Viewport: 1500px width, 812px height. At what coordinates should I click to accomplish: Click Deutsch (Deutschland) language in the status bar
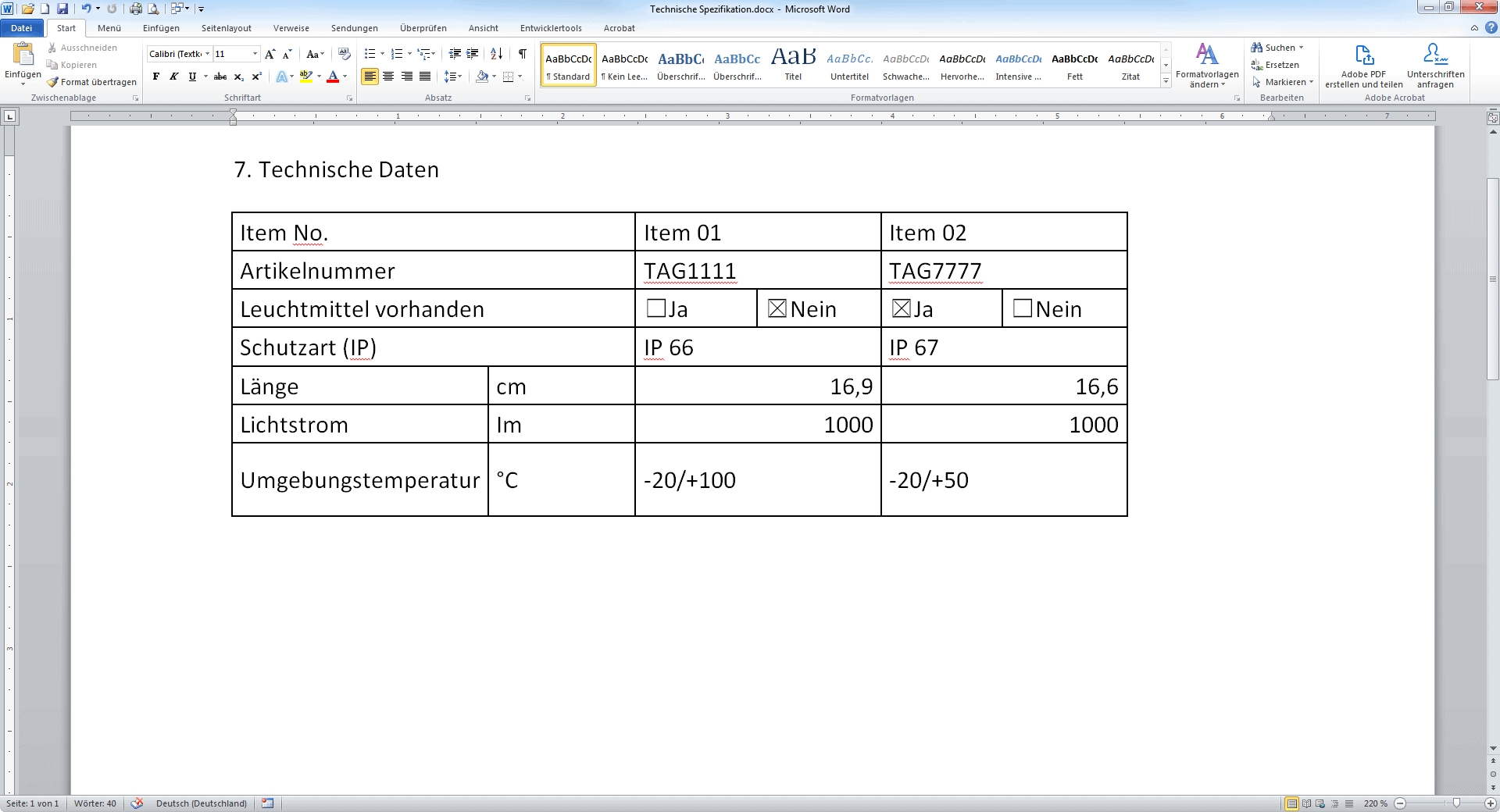pos(201,803)
